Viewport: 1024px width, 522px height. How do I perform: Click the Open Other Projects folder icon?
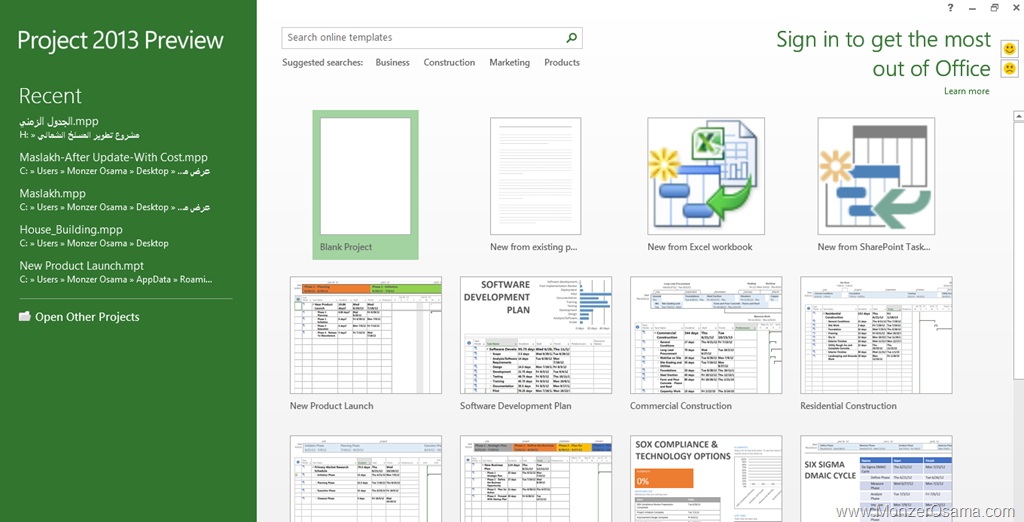25,317
